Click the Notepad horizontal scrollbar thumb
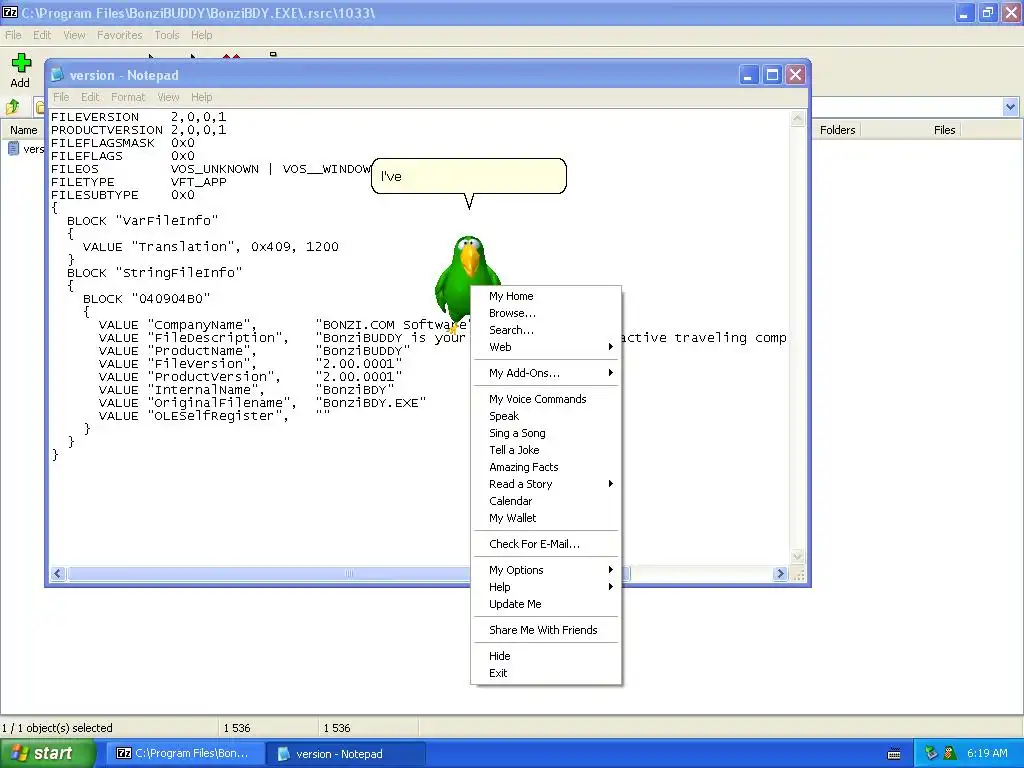 coord(348,573)
